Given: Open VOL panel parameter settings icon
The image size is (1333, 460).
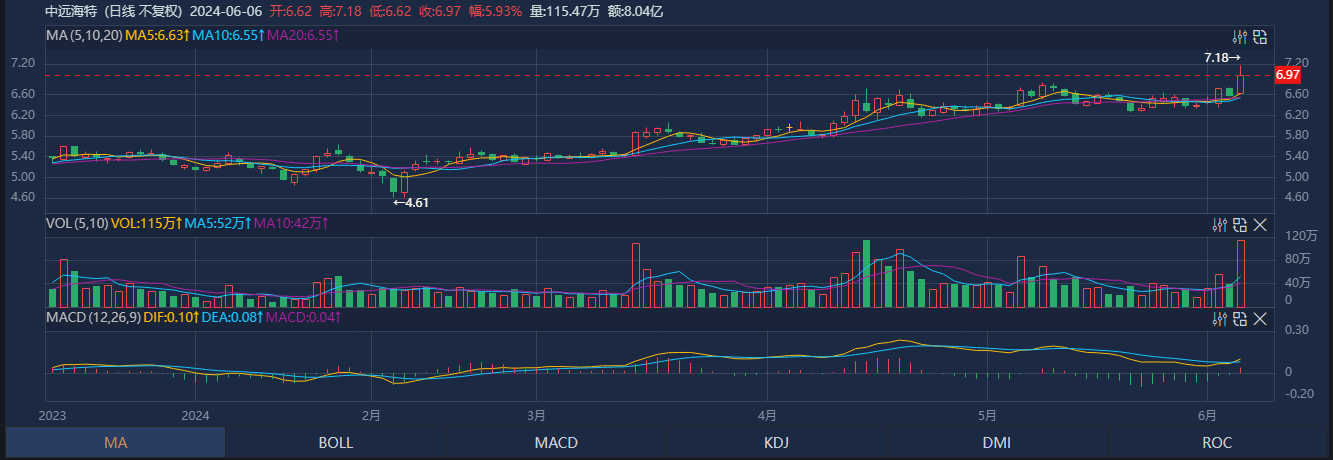Looking at the screenshot, I should (1219, 225).
